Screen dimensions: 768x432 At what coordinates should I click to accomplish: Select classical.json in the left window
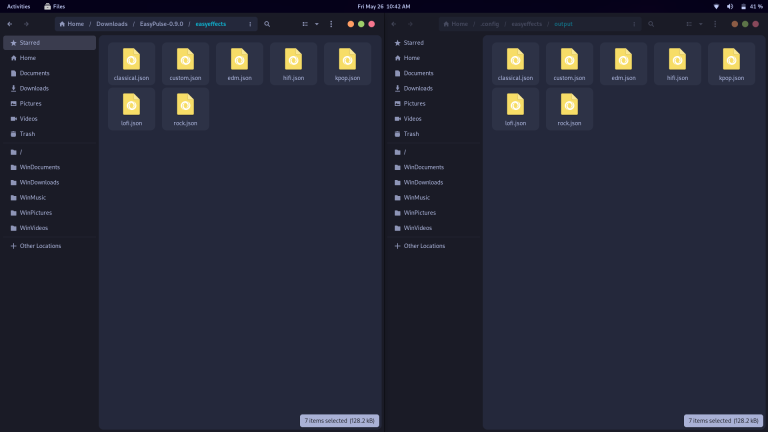pos(131,63)
